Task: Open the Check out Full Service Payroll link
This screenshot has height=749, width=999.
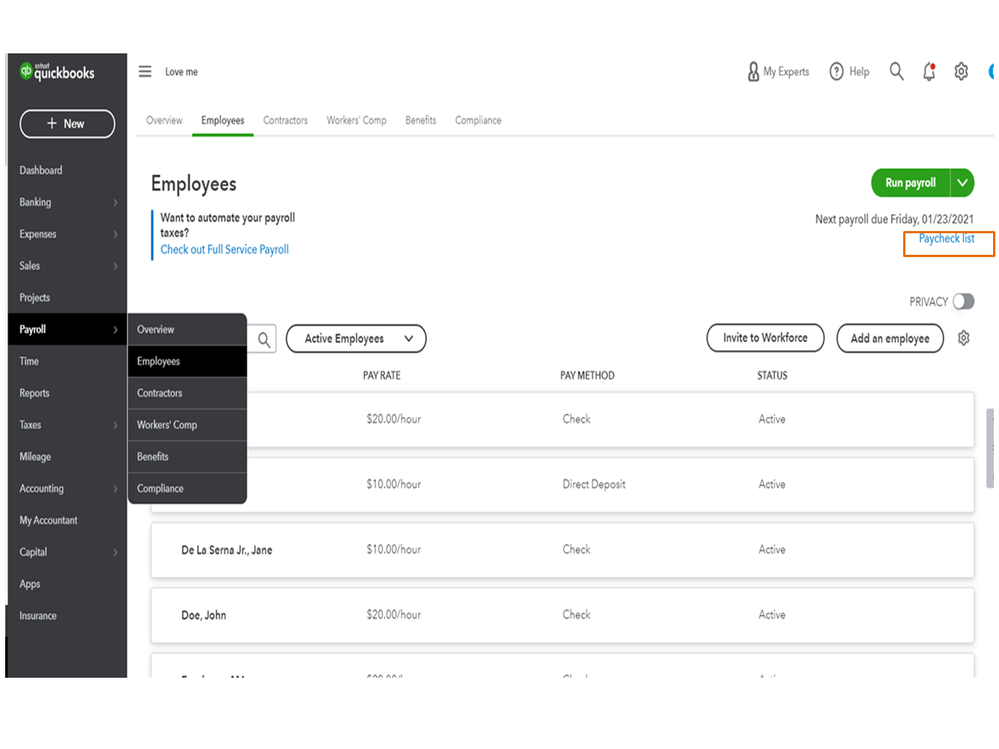Action: click(224, 250)
